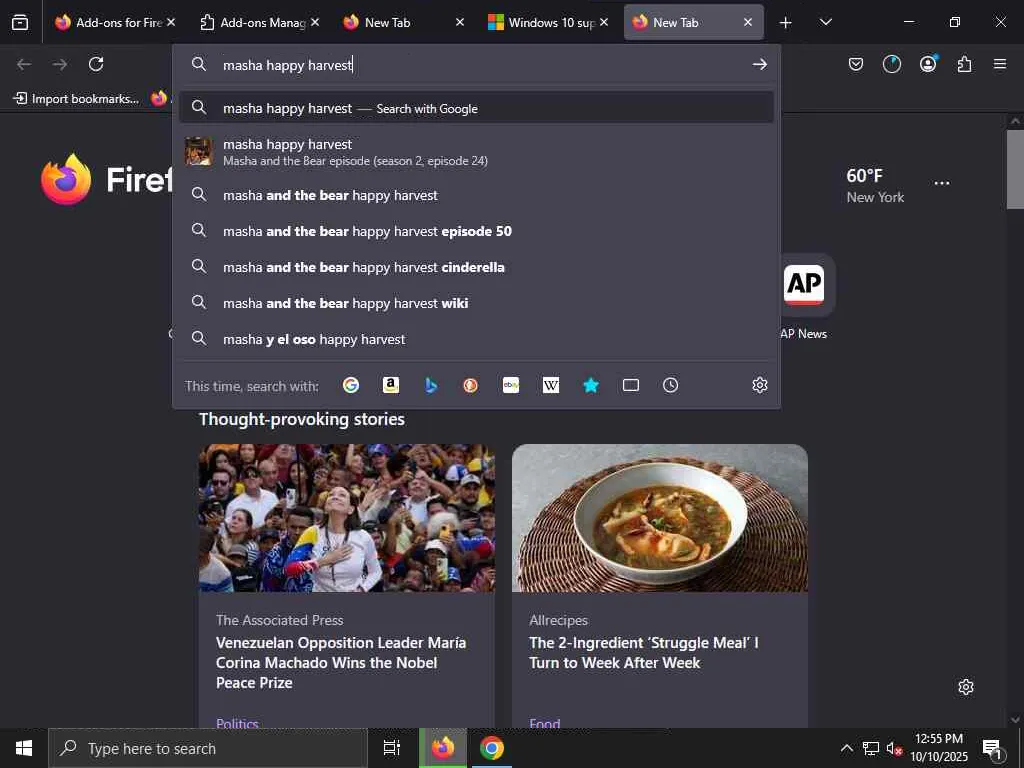1024x768 pixels.
Task: Search this time with DuckDuckGo
Action: pos(470,385)
